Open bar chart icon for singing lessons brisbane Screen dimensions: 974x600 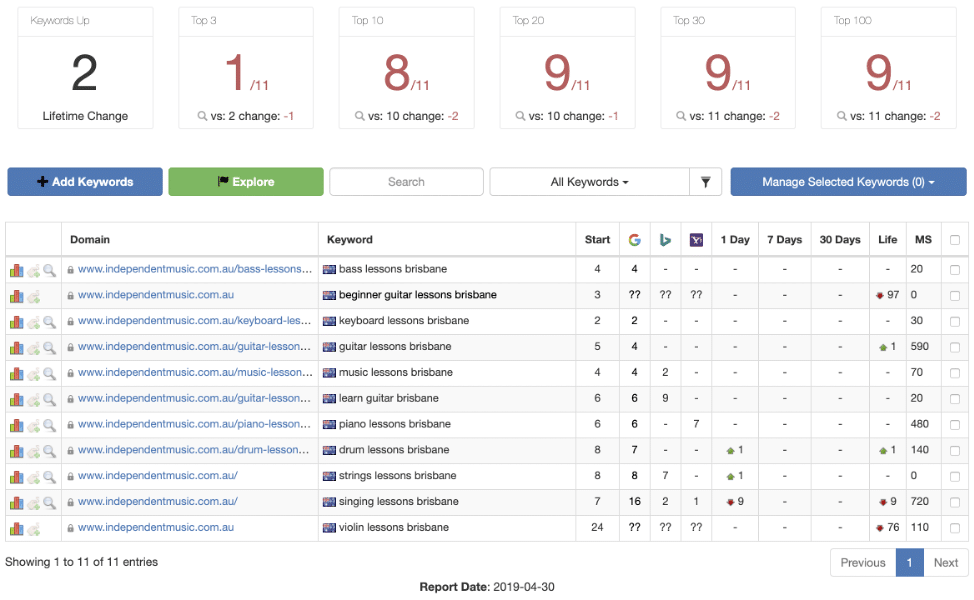tap(17, 502)
